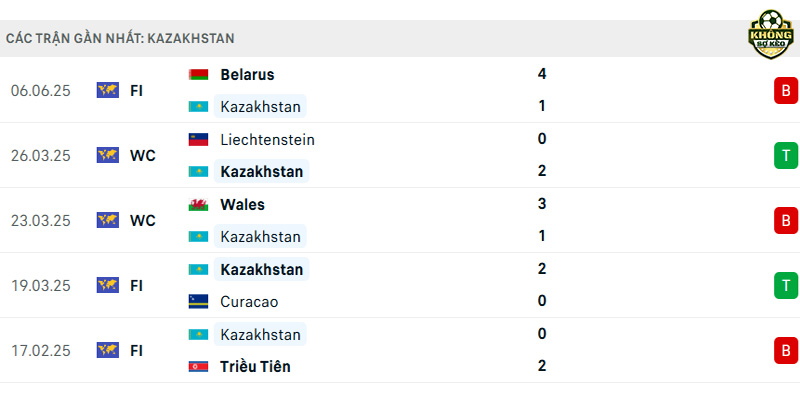The height and width of the screenshot is (400, 800).
Task: Click the highlighted Kazakhstan in 19.03.25 match
Action: pyautogui.click(x=262, y=269)
